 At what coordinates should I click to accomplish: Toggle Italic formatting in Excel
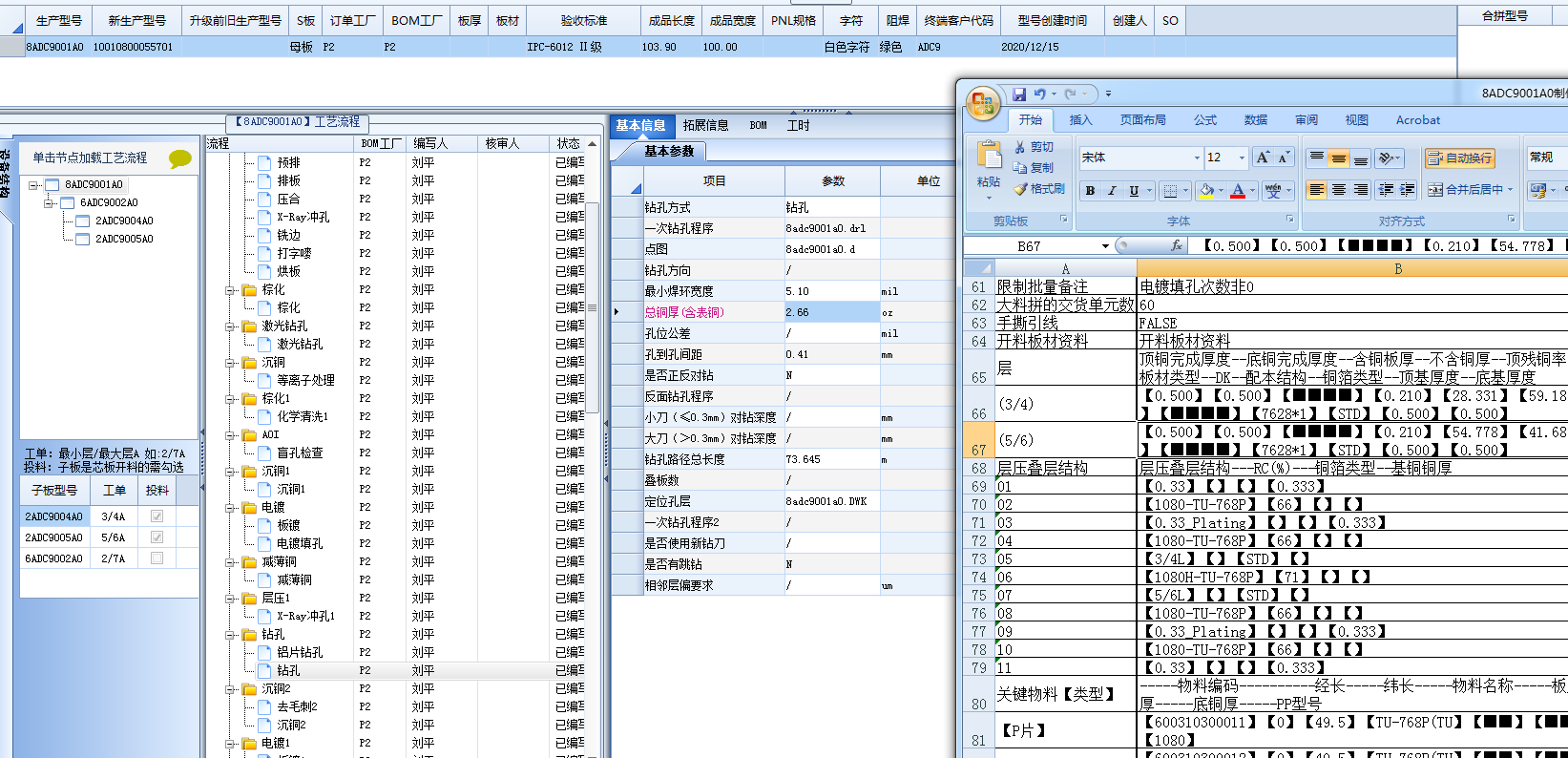pos(1112,190)
